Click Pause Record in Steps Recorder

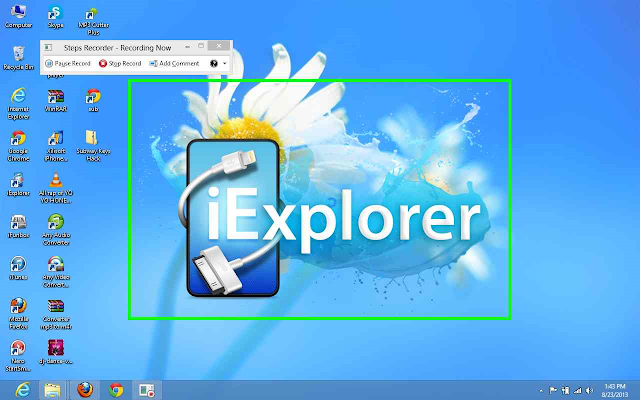click(x=68, y=63)
